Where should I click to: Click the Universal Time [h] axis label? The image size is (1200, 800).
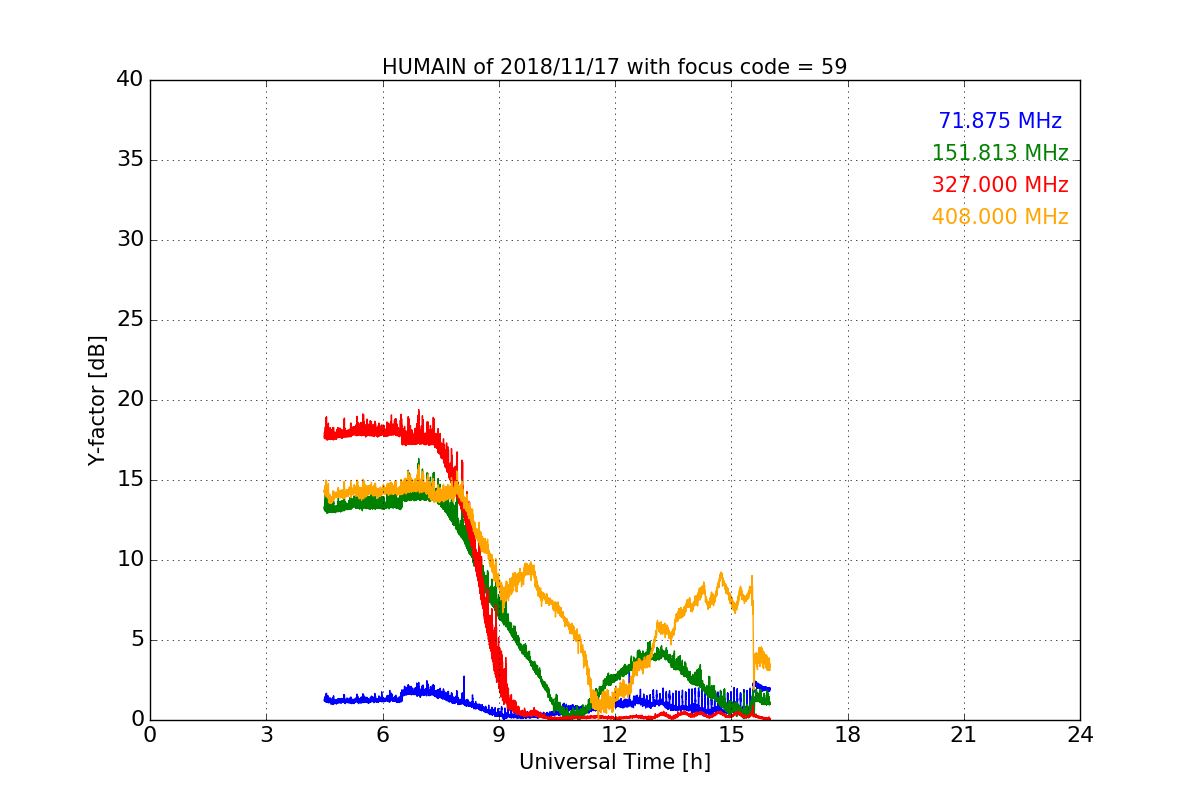click(614, 762)
